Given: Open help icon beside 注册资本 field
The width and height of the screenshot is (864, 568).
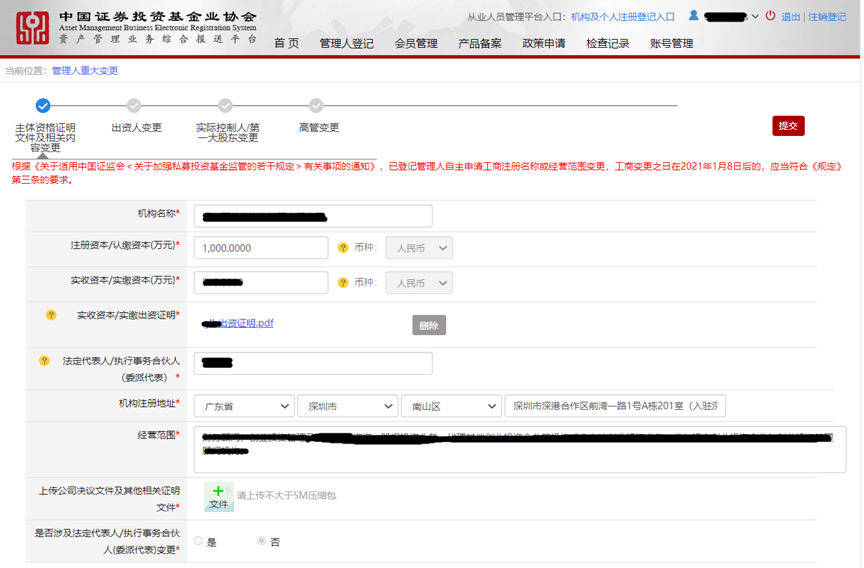Looking at the screenshot, I should coord(343,248).
